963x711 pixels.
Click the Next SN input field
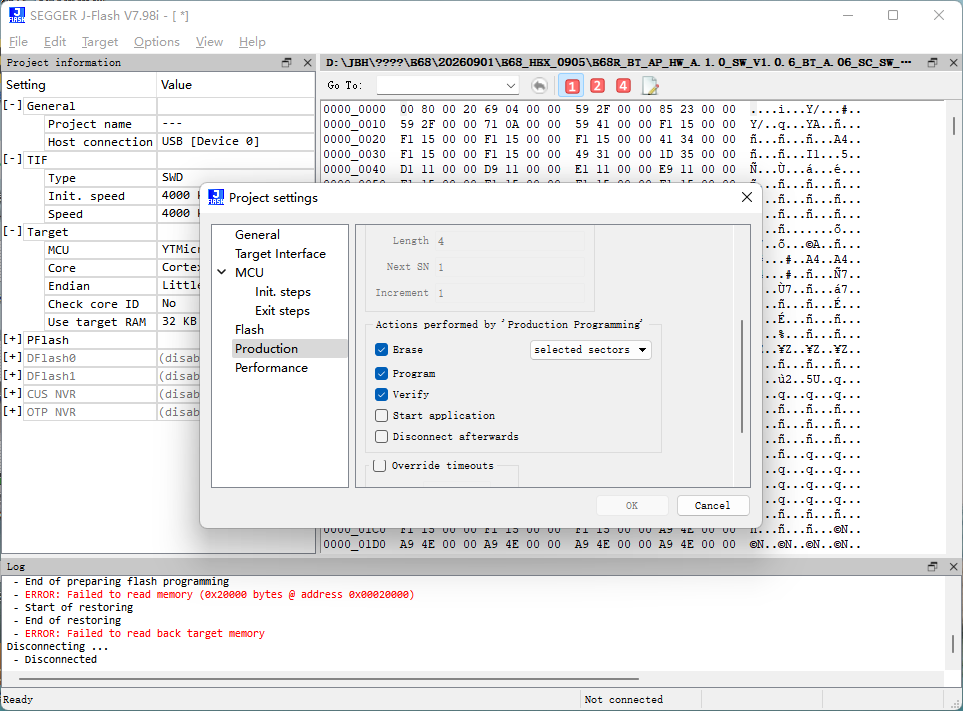509,267
